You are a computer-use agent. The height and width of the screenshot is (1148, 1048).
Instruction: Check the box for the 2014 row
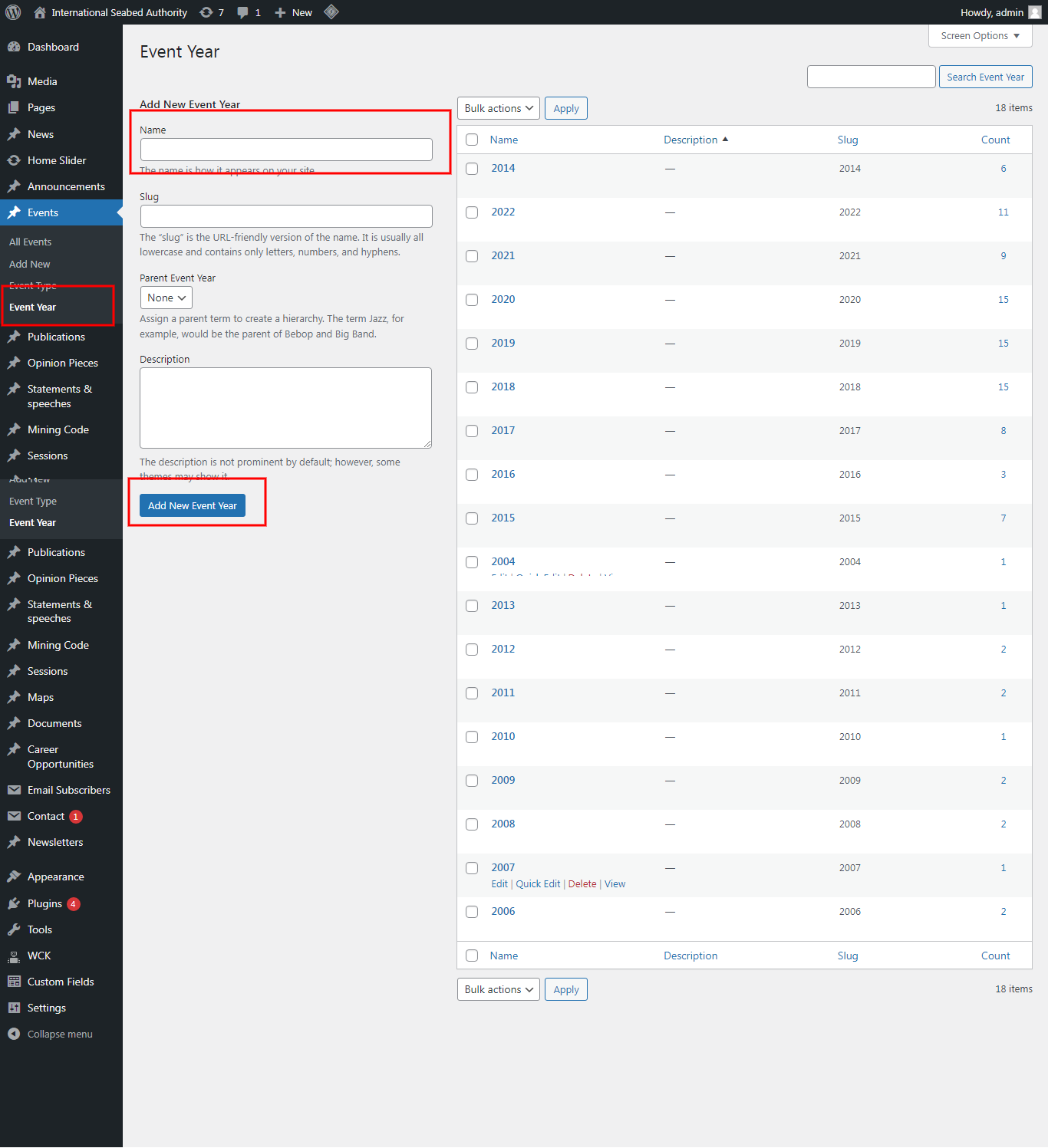[472, 169]
